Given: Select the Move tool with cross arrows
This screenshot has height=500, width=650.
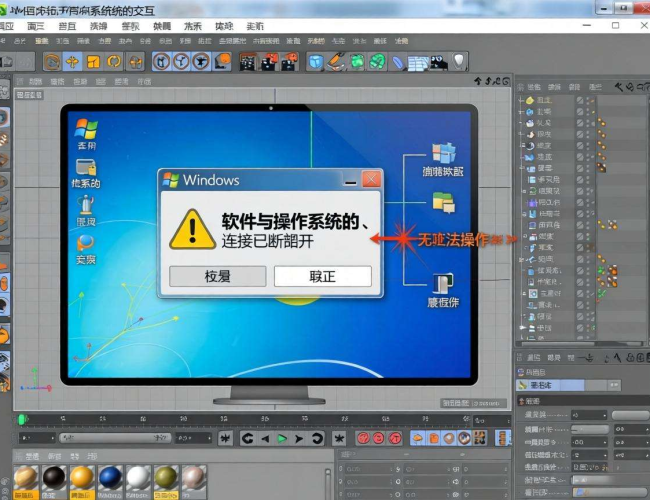Looking at the screenshot, I should point(73,62).
